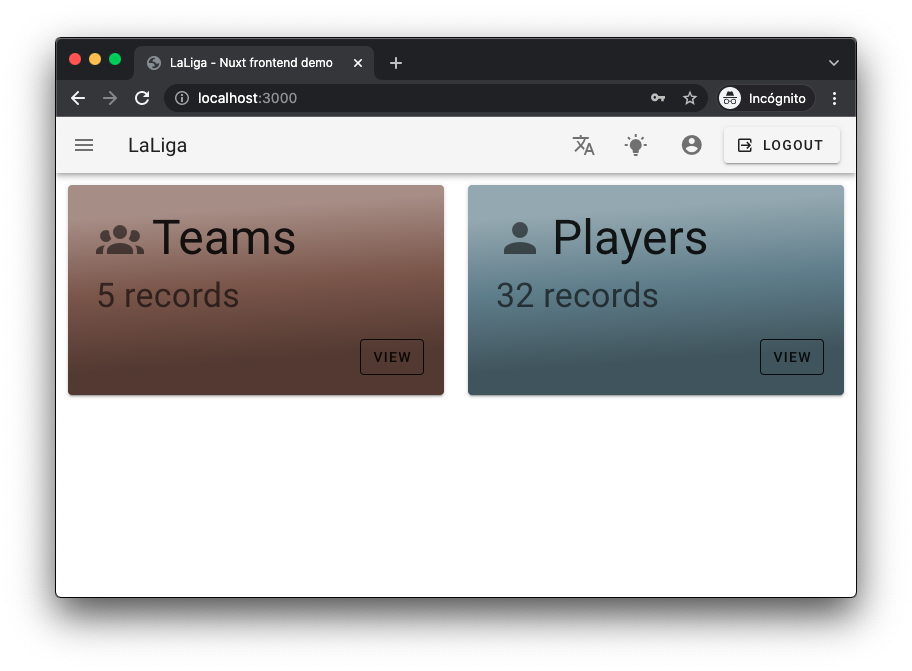
Task: View the Players records
Action: pyautogui.click(x=792, y=357)
